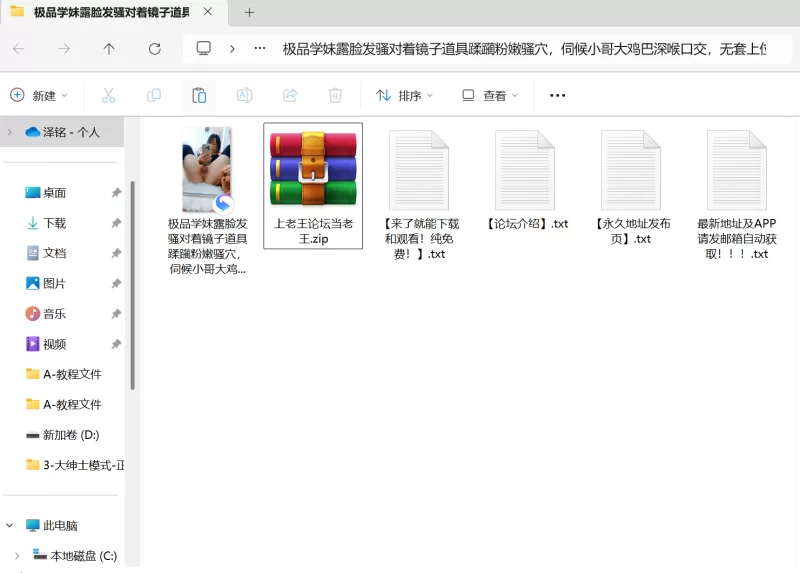Open the 查看 (View) dropdown
The height and width of the screenshot is (573, 800).
490,96
